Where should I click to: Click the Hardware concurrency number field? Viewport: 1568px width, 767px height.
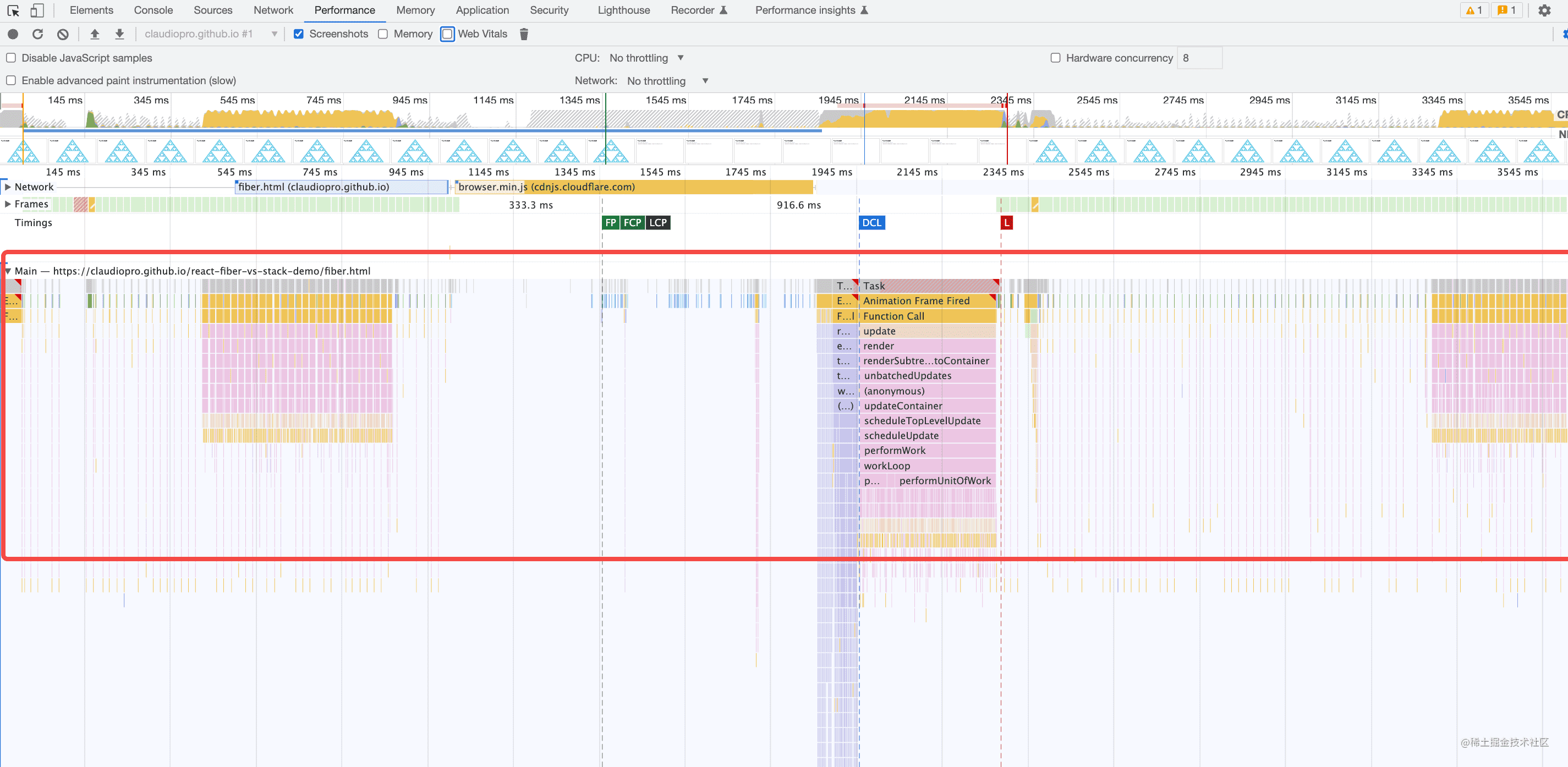[x=1198, y=58]
